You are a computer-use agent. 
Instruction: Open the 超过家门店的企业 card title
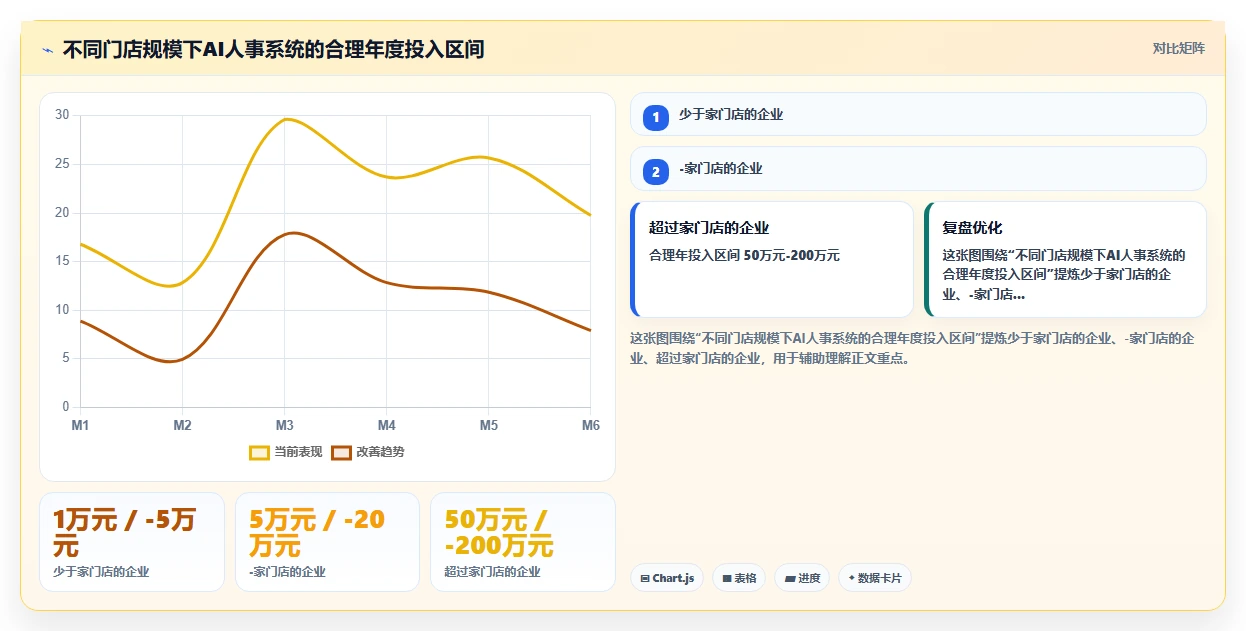[x=709, y=228]
